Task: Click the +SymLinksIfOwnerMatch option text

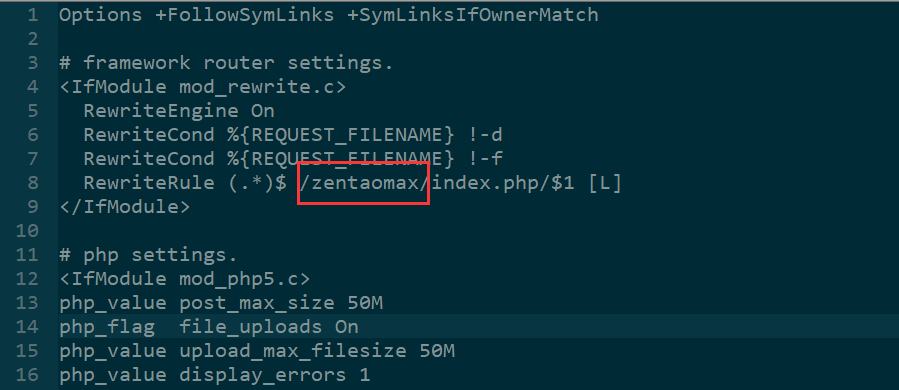Action: click(473, 15)
